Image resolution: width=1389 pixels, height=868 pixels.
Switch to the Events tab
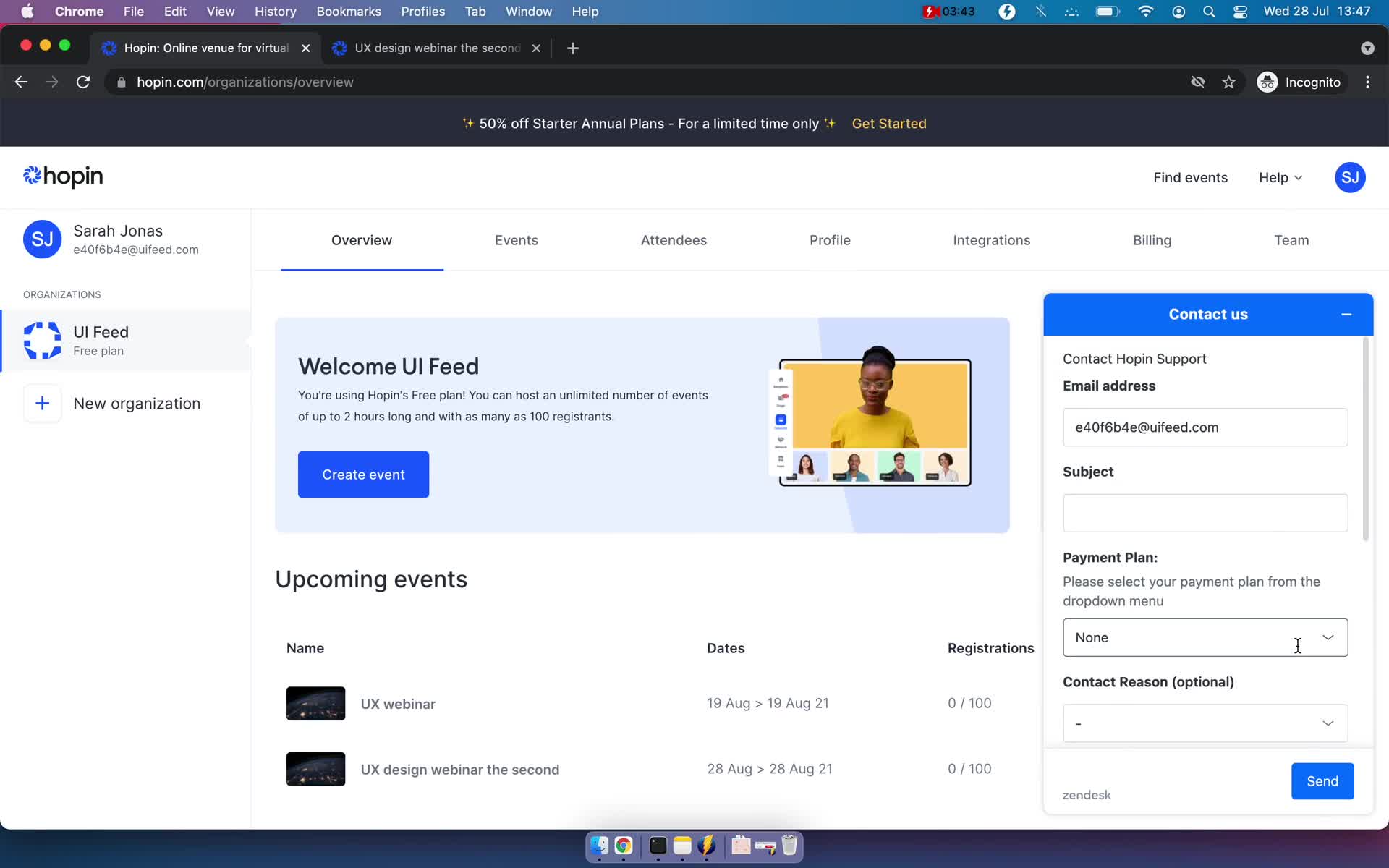click(516, 240)
